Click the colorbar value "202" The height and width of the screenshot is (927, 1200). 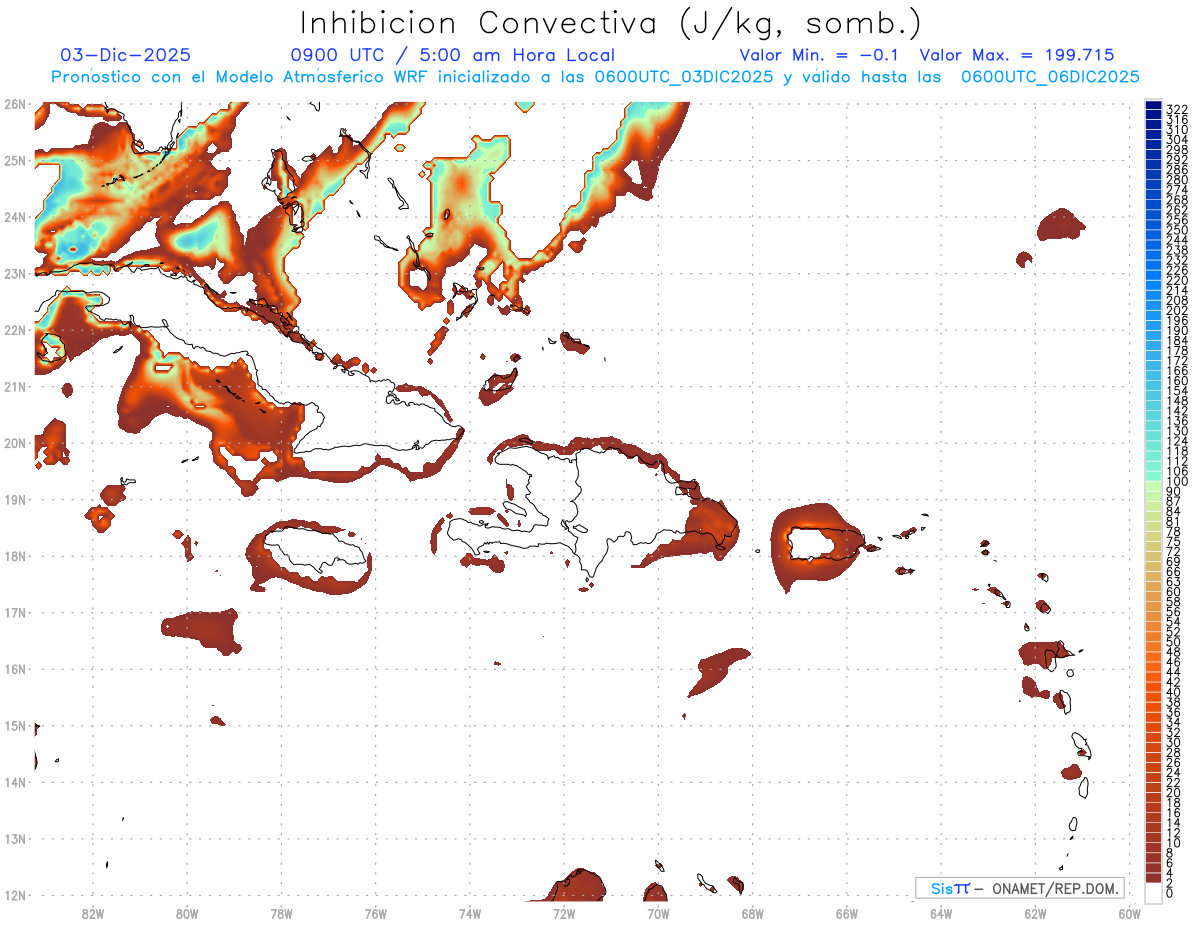(x=1177, y=311)
